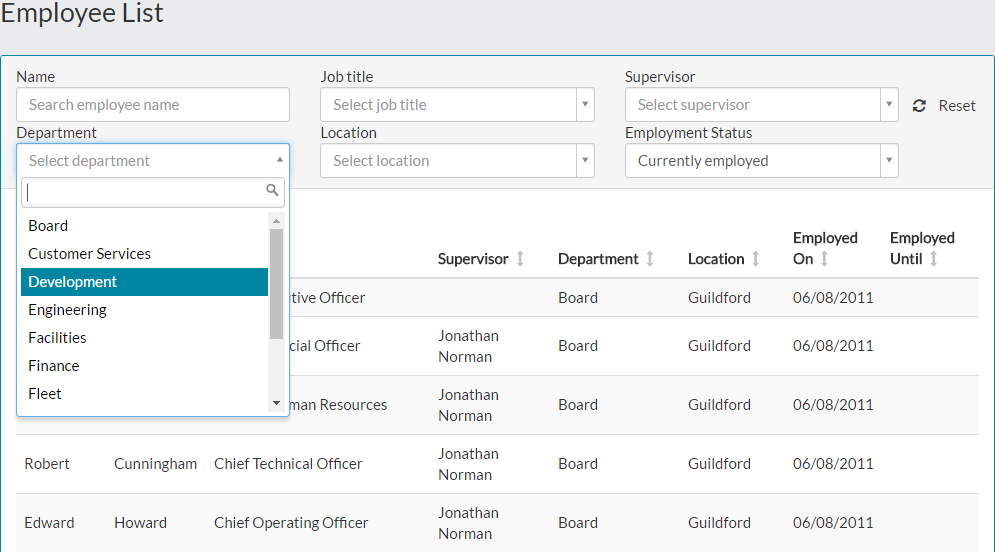The height and width of the screenshot is (552, 995).
Task: Click the employee name search field
Action: pos(153,105)
